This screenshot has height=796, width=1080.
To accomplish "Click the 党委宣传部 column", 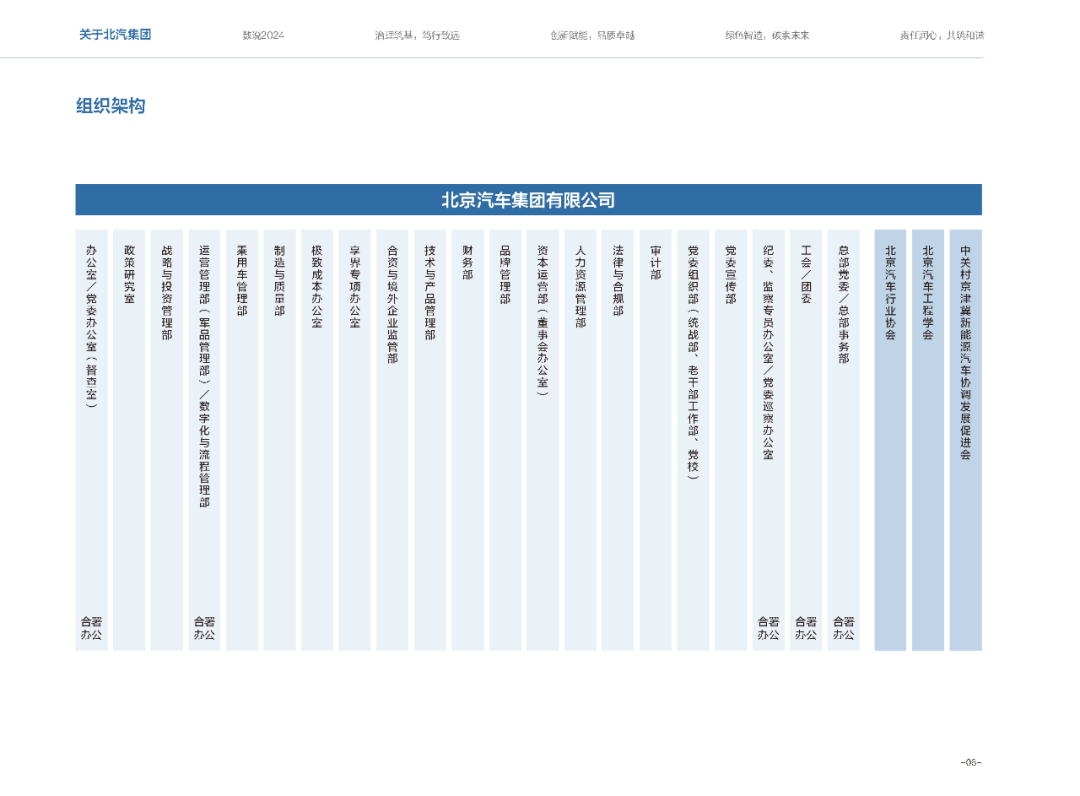I will [731, 440].
